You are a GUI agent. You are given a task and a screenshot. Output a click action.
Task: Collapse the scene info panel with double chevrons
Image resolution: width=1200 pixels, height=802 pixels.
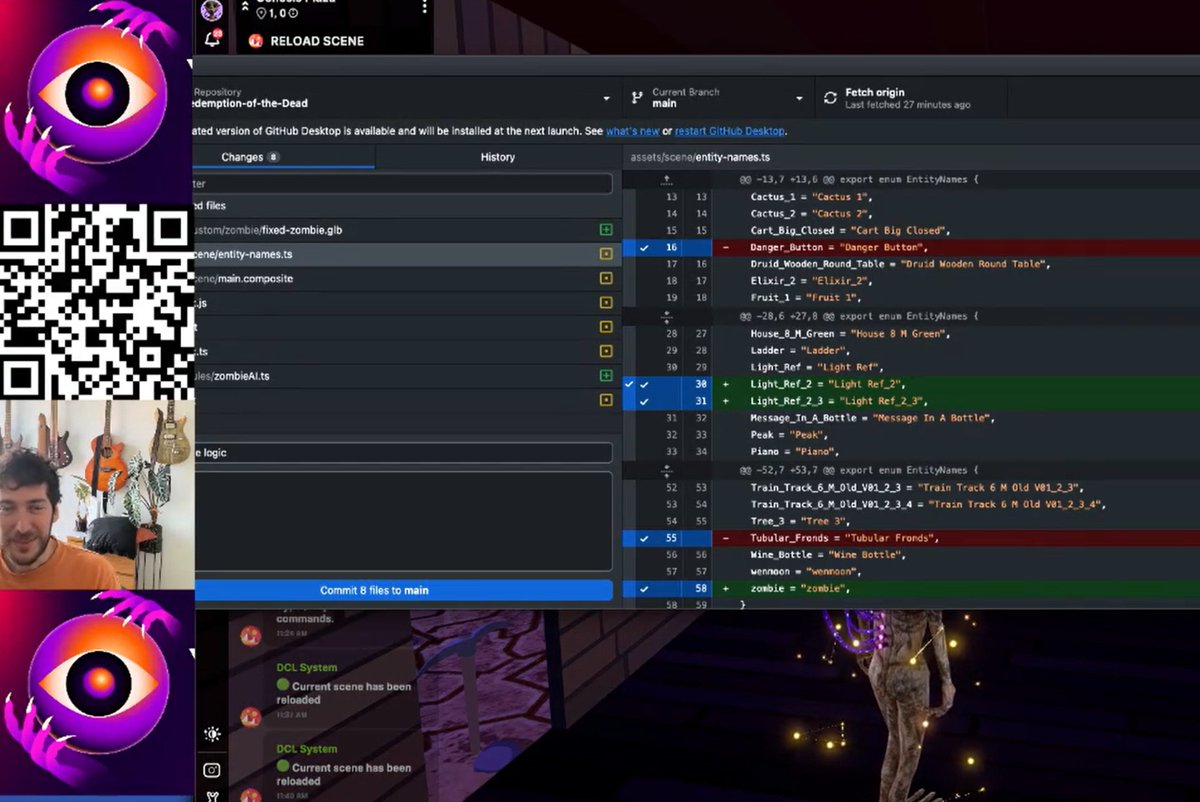tap(244, 7)
